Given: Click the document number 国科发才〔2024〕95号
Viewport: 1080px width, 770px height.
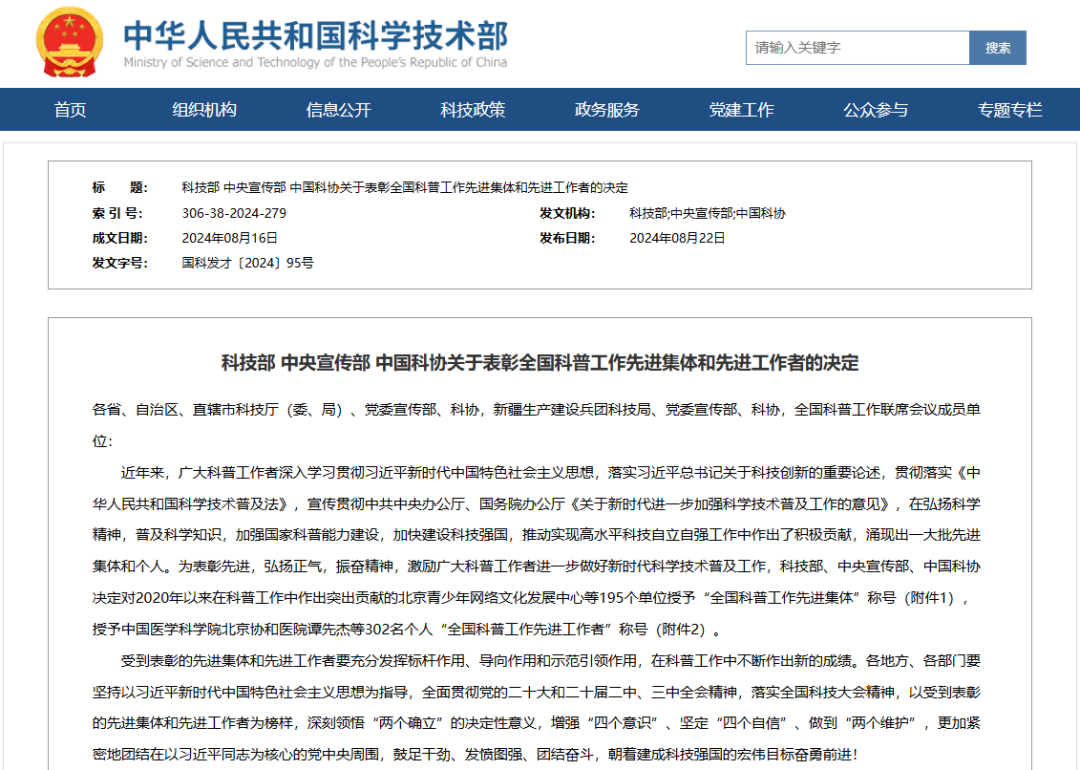Looking at the screenshot, I should (x=247, y=263).
